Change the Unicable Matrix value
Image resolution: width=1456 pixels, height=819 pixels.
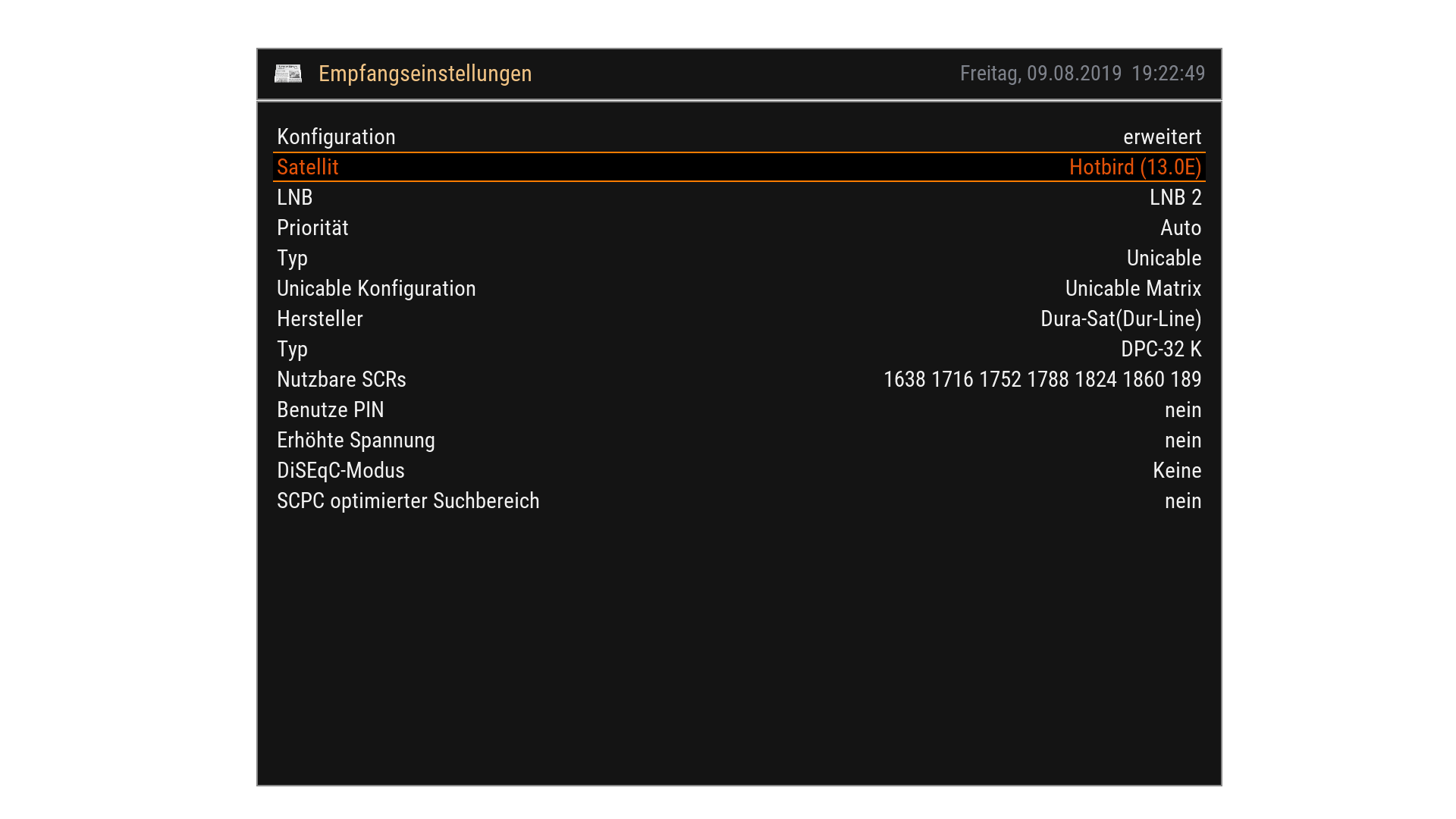[x=1133, y=289]
